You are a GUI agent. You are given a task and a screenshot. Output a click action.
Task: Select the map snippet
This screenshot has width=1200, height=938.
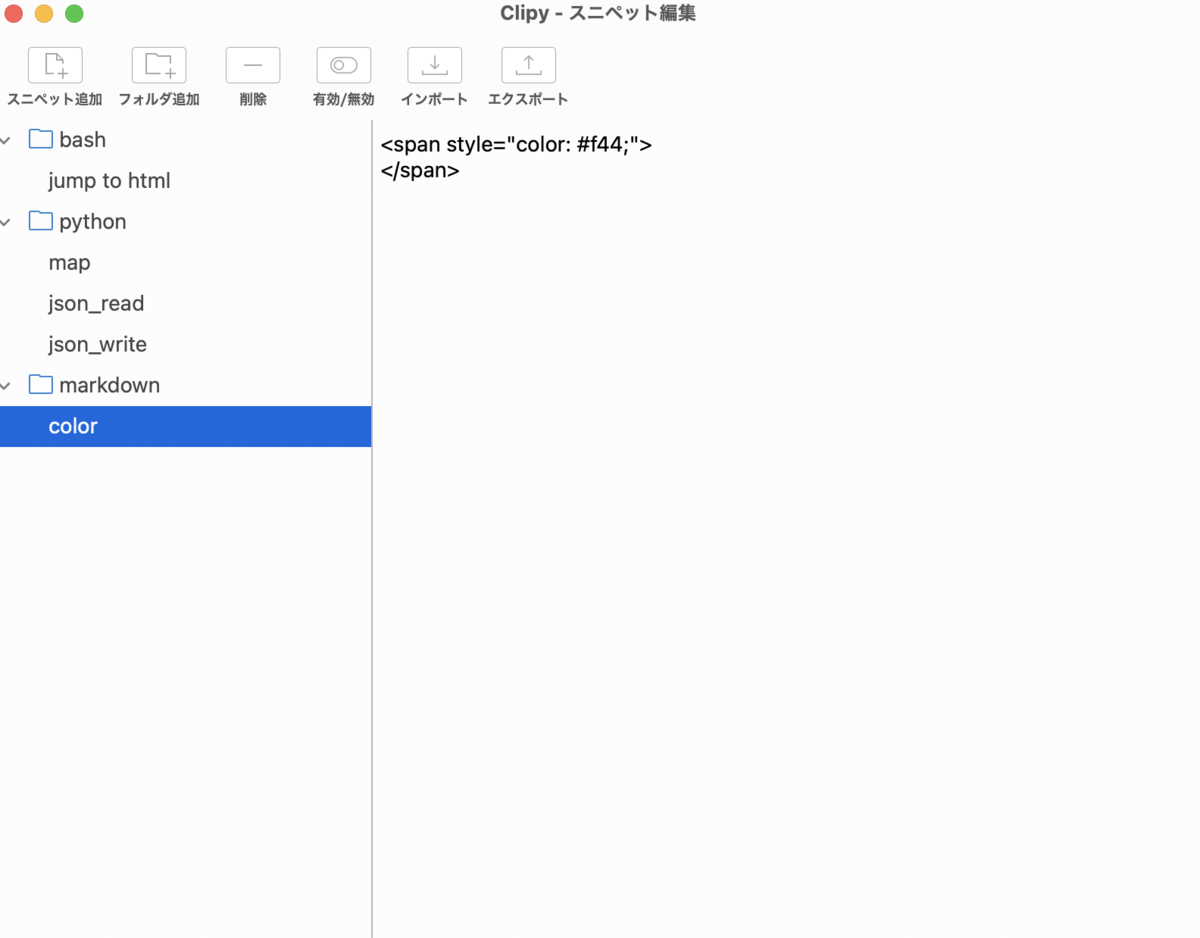pos(69,262)
